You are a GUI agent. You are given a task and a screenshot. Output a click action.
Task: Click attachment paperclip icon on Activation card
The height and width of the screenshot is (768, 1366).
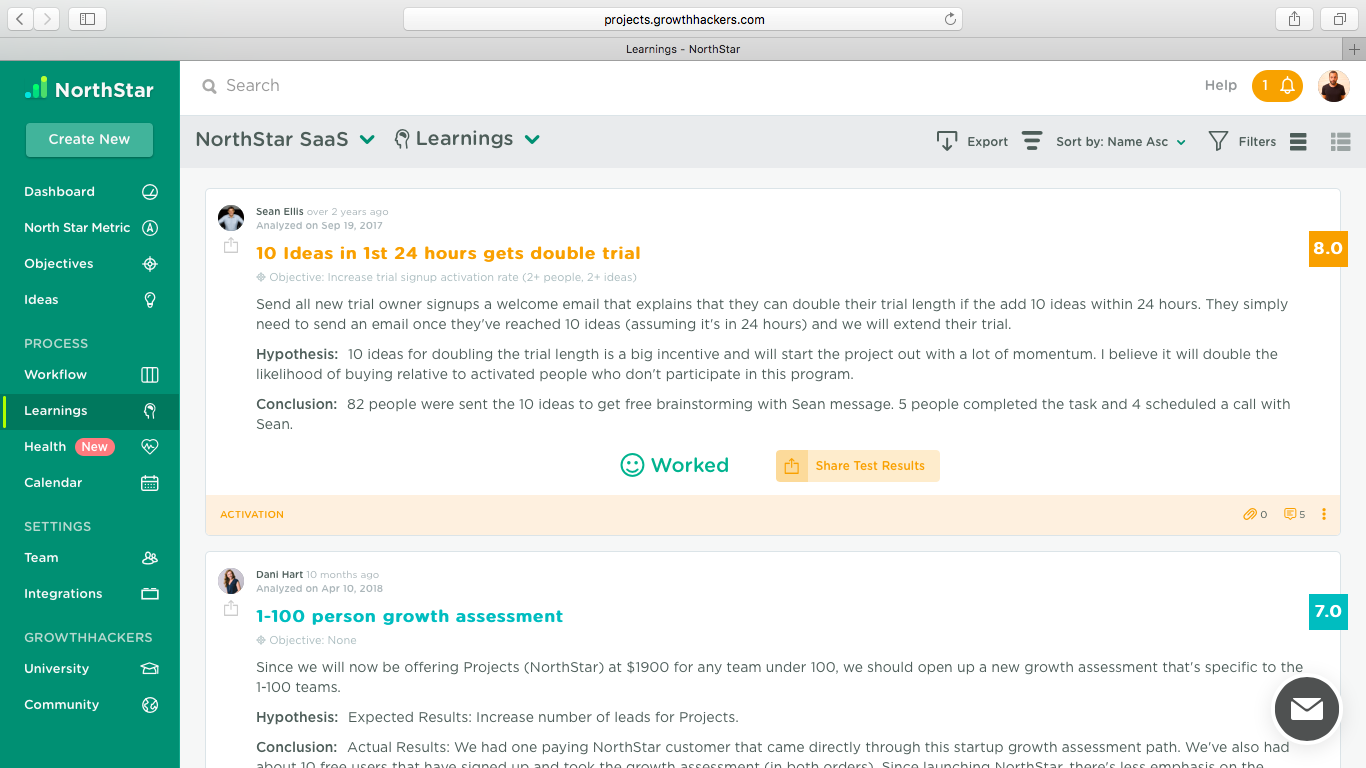[x=1250, y=514]
